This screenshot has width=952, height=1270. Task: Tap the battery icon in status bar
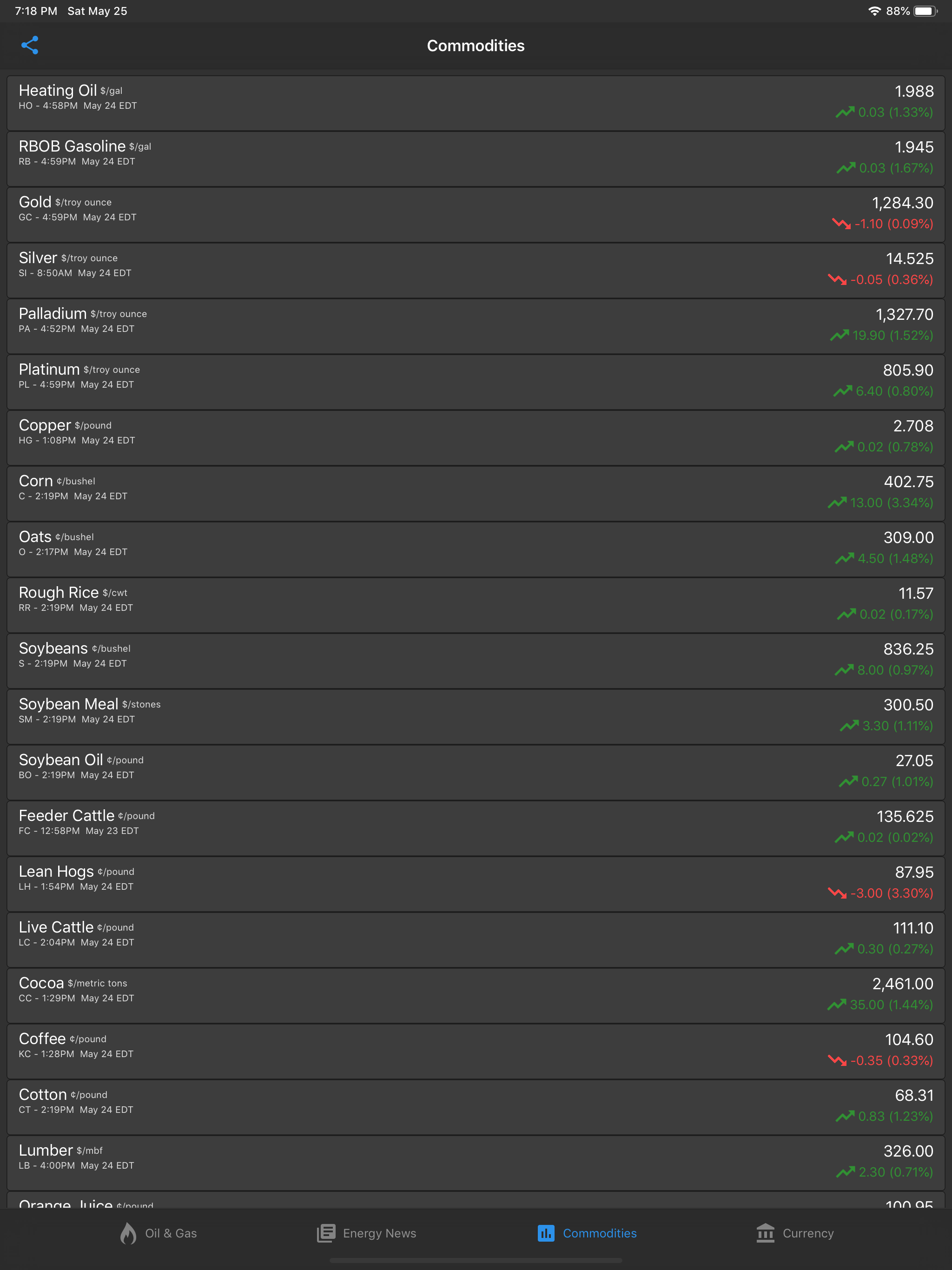point(925,11)
